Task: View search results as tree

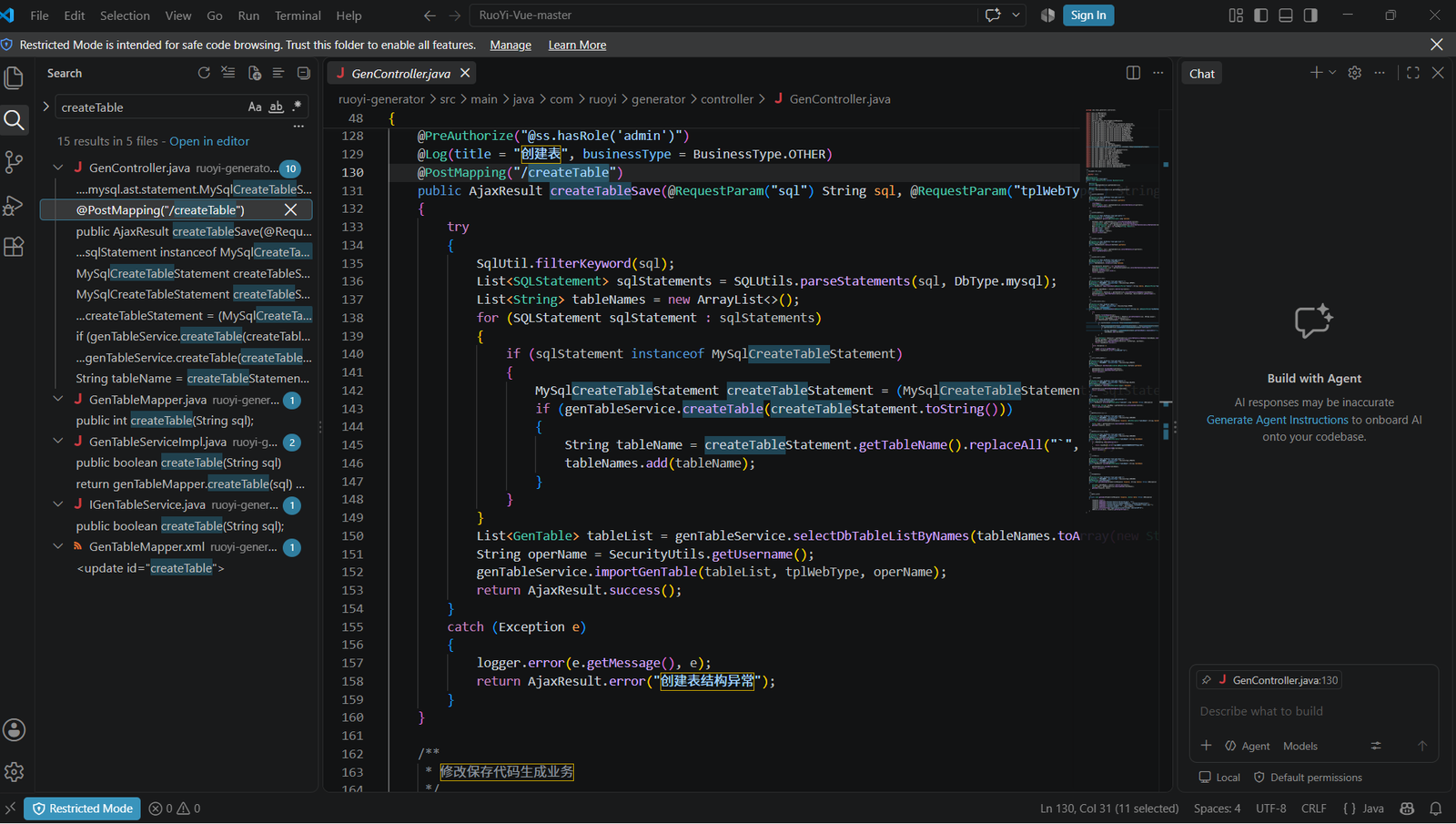Action: point(278,73)
